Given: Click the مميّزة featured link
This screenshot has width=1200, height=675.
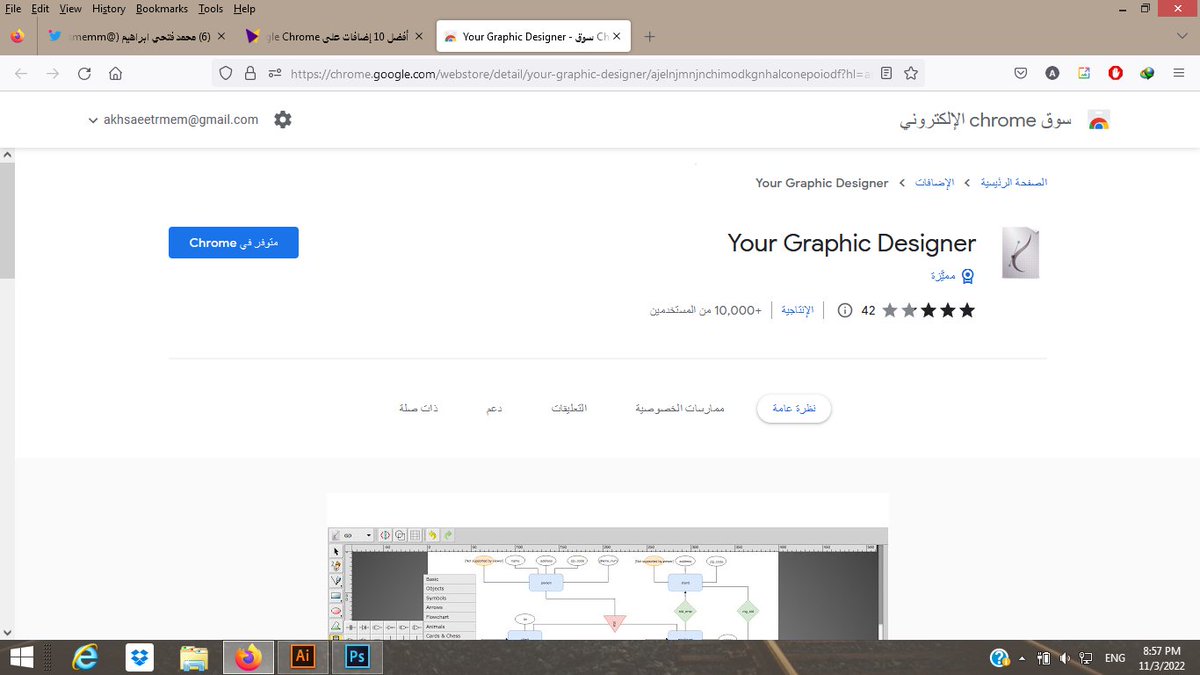Looking at the screenshot, I should [x=942, y=276].
